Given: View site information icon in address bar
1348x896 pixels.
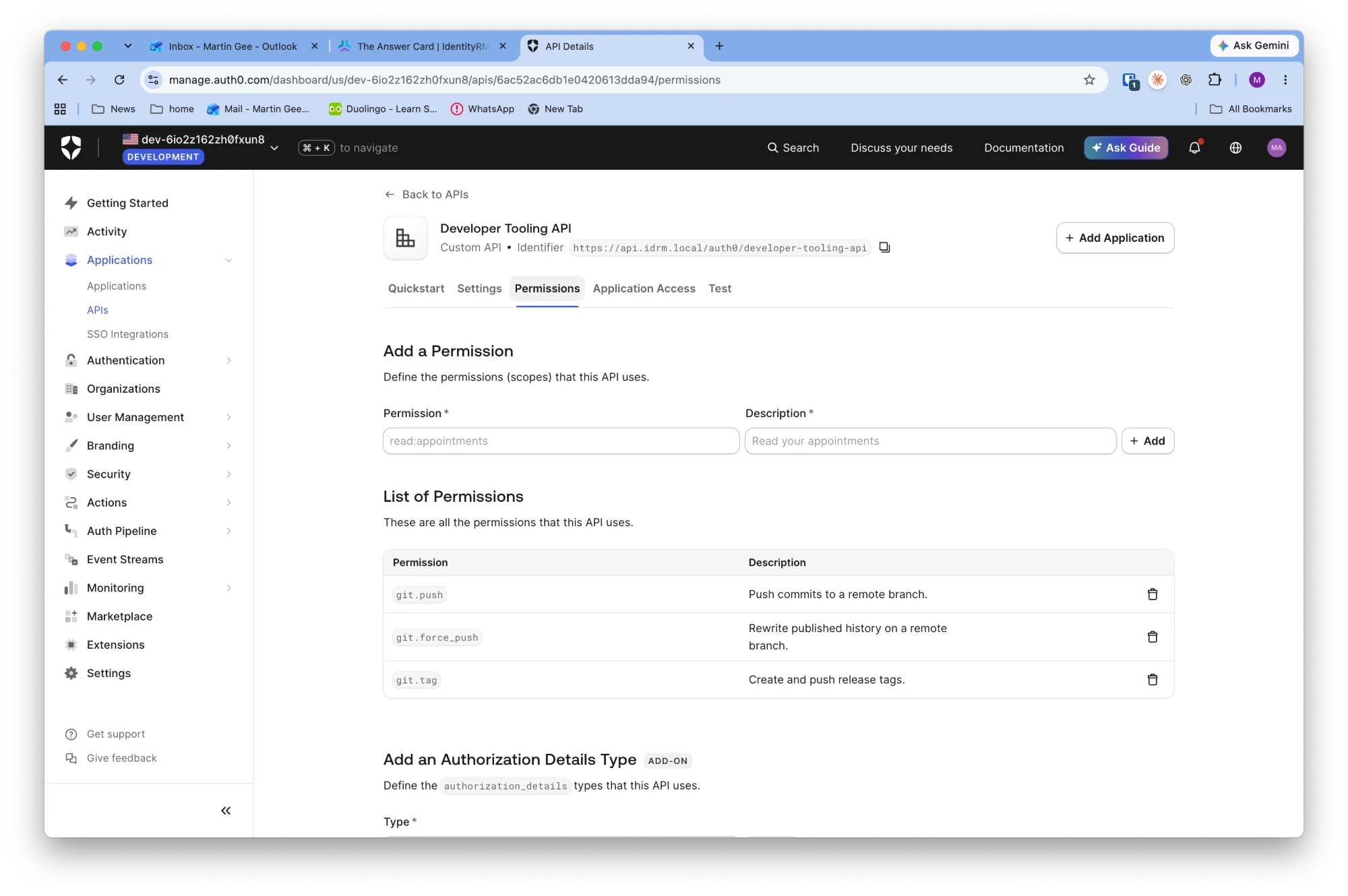Looking at the screenshot, I should pos(154,80).
